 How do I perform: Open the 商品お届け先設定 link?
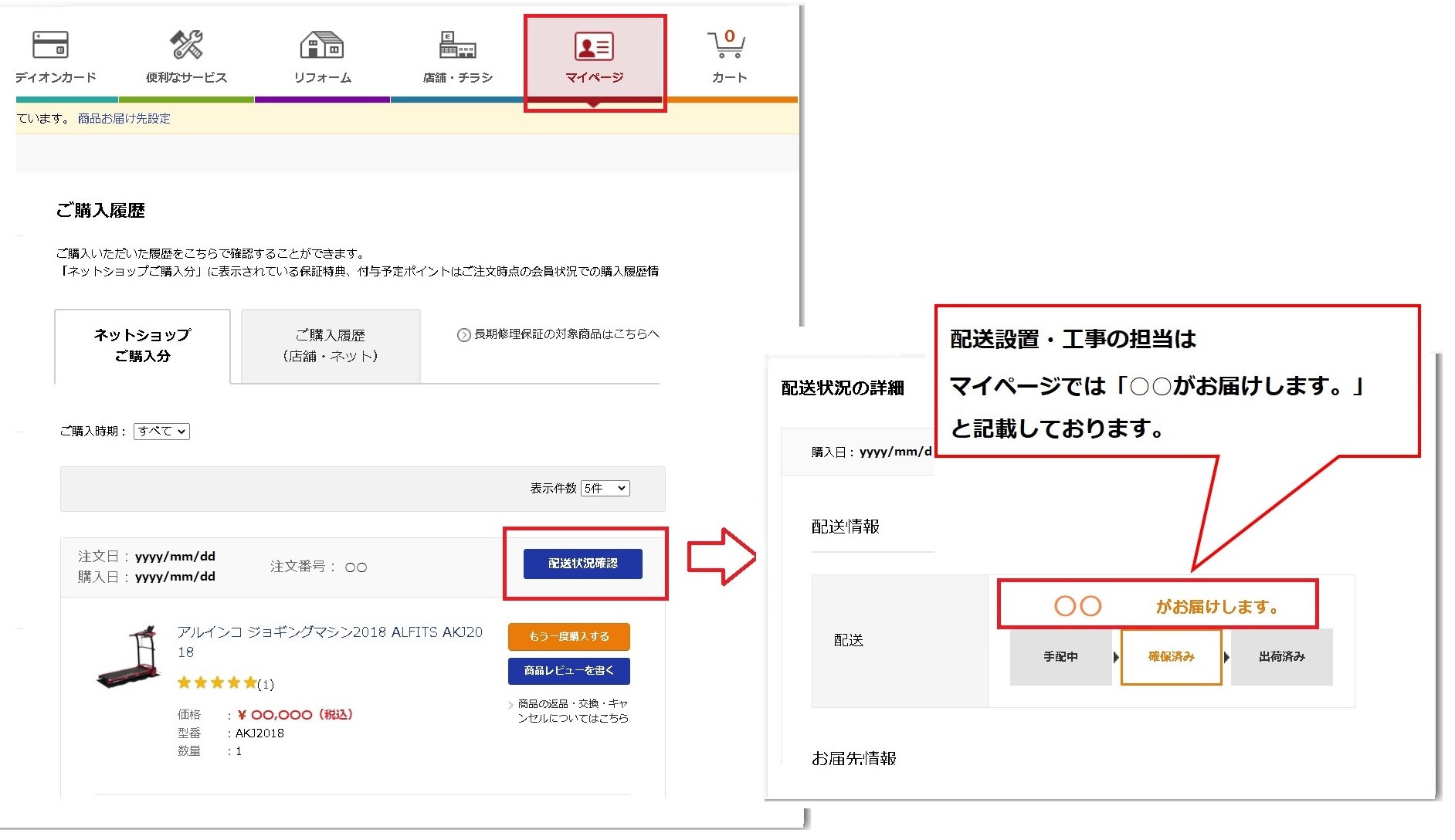coord(126,118)
